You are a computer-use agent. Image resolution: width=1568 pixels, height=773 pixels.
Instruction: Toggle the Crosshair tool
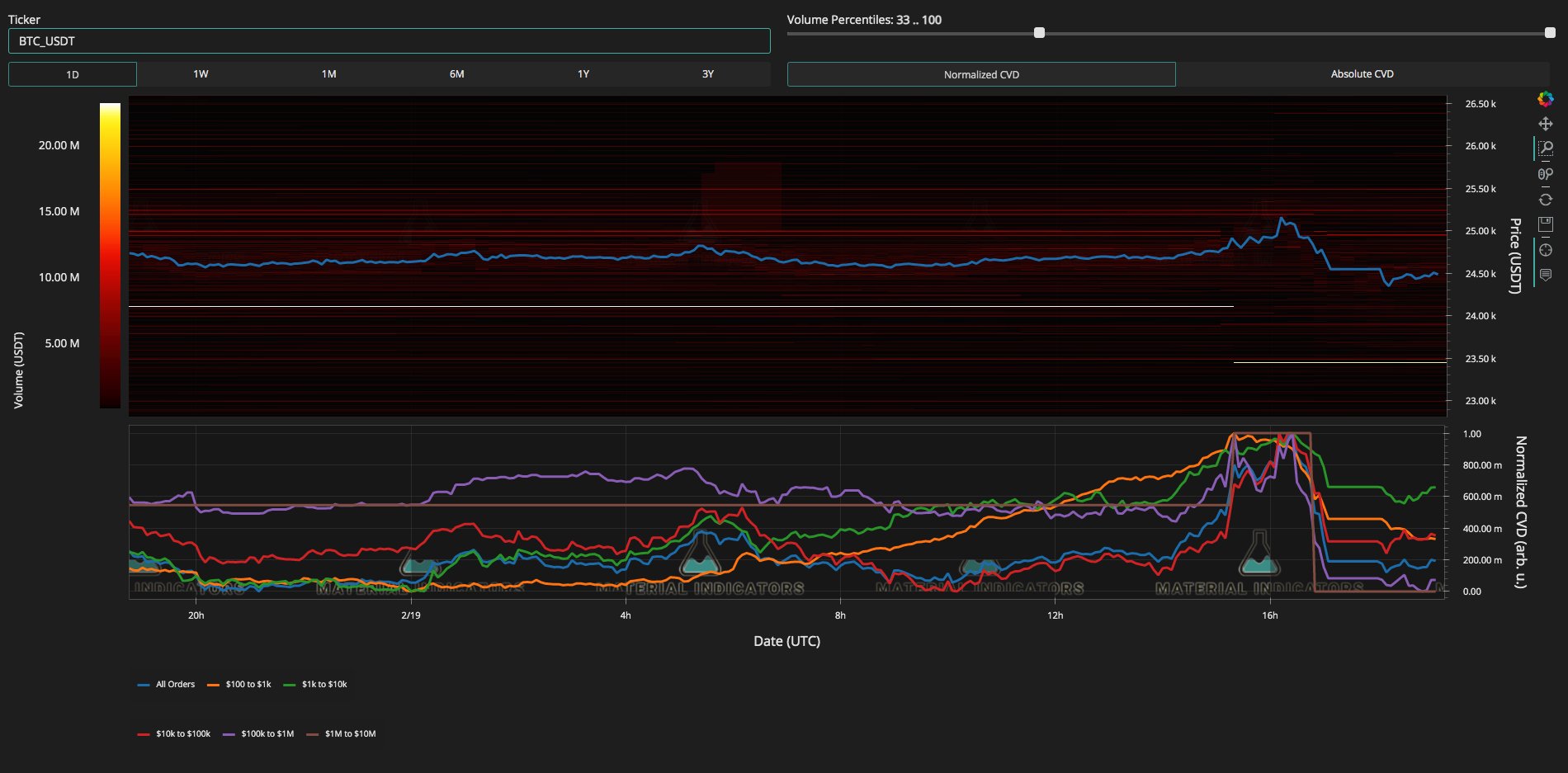(x=1545, y=250)
